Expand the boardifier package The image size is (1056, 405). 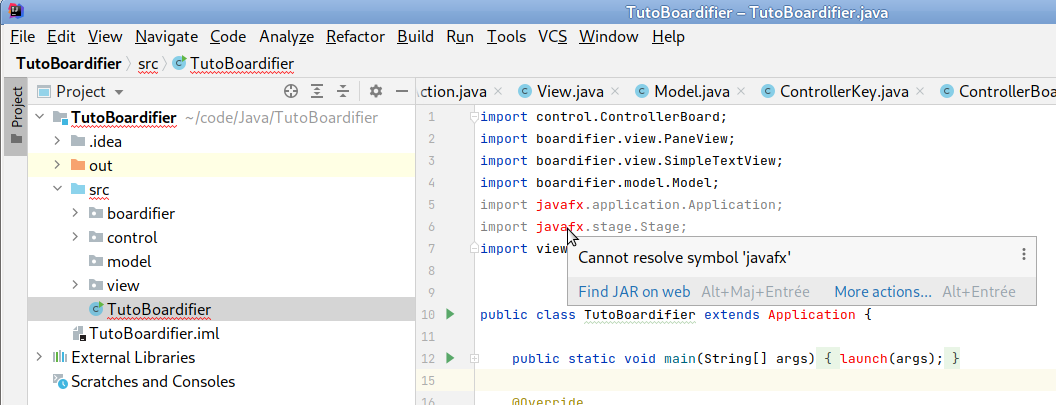click(76, 214)
